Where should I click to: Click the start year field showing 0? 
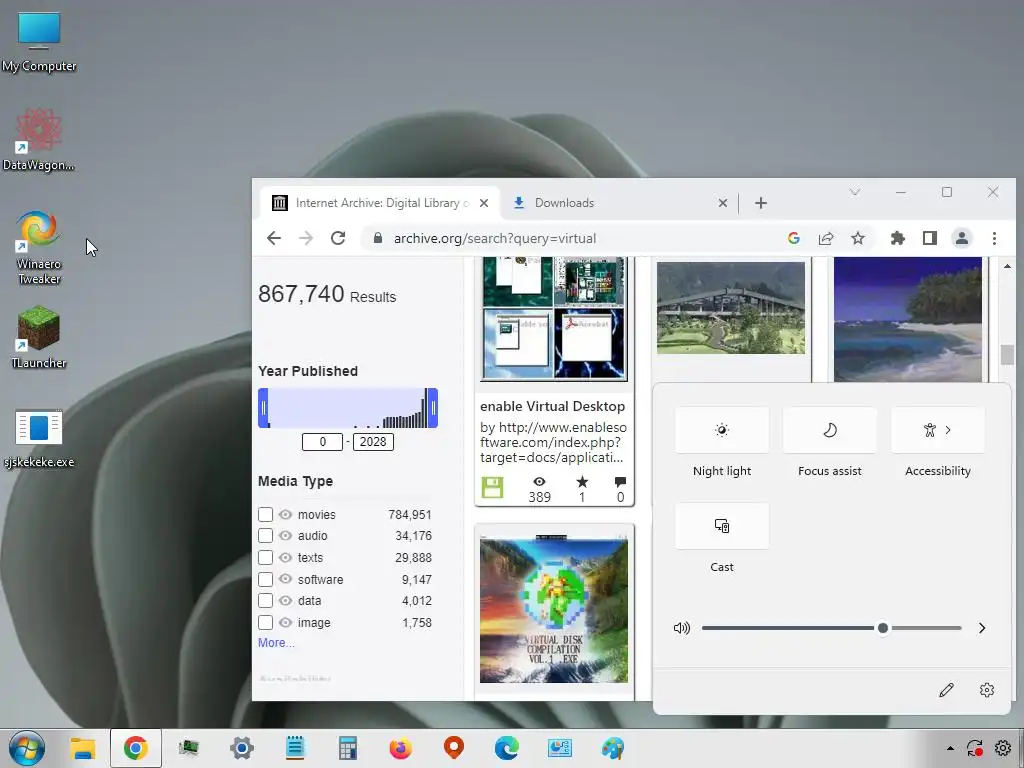pos(322,442)
